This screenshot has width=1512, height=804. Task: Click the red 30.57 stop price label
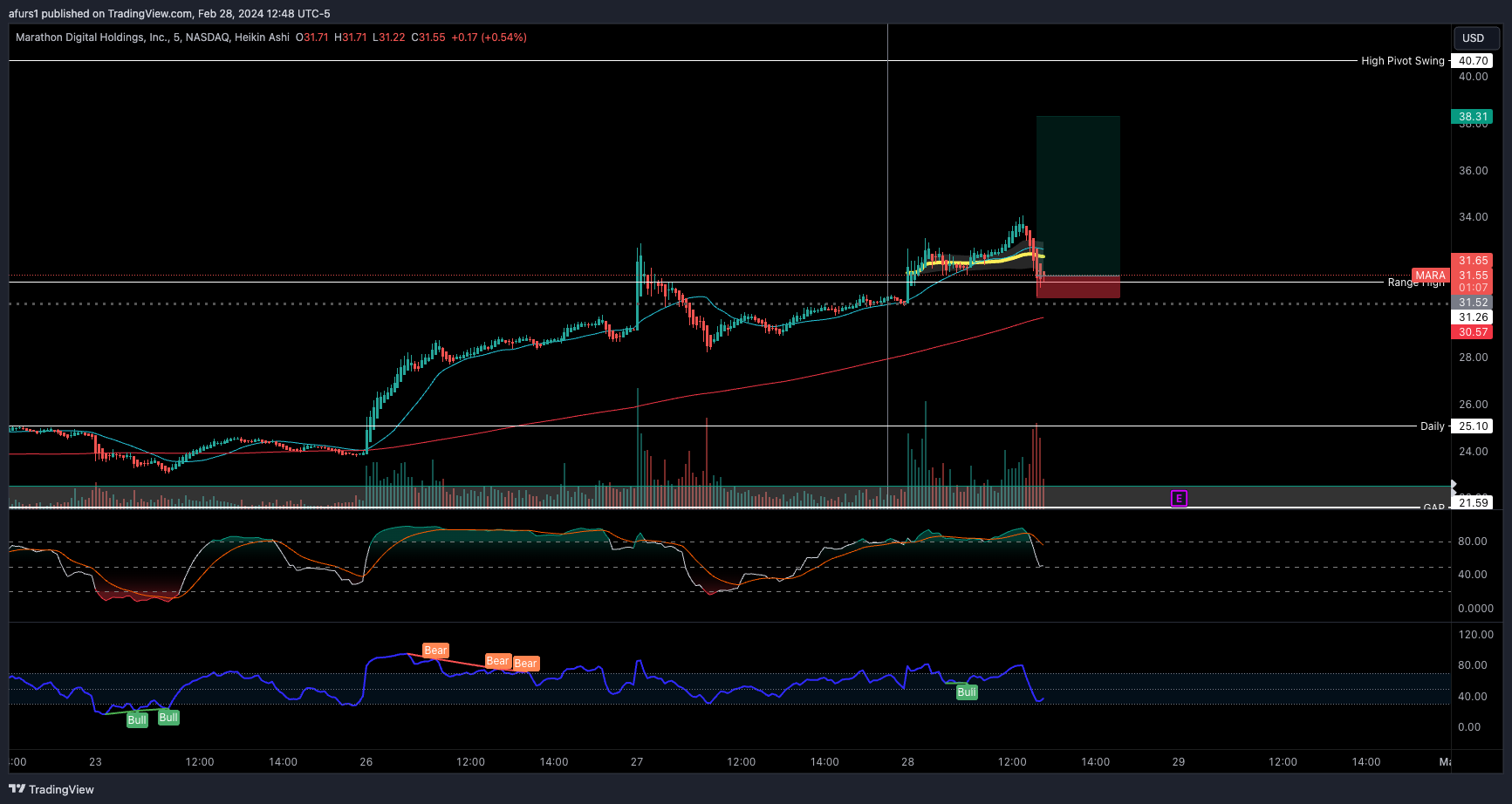[x=1473, y=332]
